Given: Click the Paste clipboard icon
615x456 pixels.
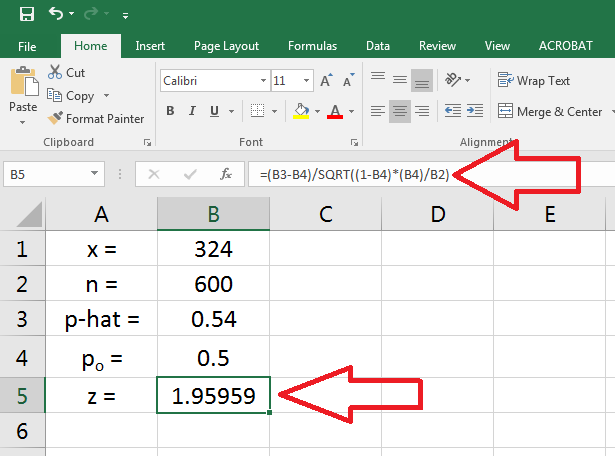Looking at the screenshot, I should (x=22, y=85).
